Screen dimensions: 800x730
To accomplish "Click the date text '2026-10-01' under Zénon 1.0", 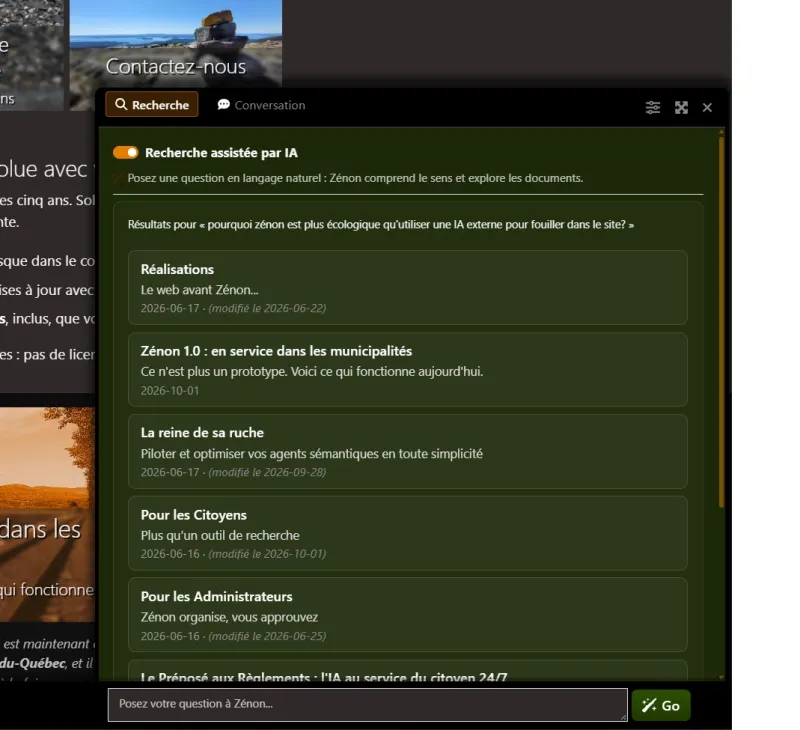I will pyautogui.click(x=170, y=390).
